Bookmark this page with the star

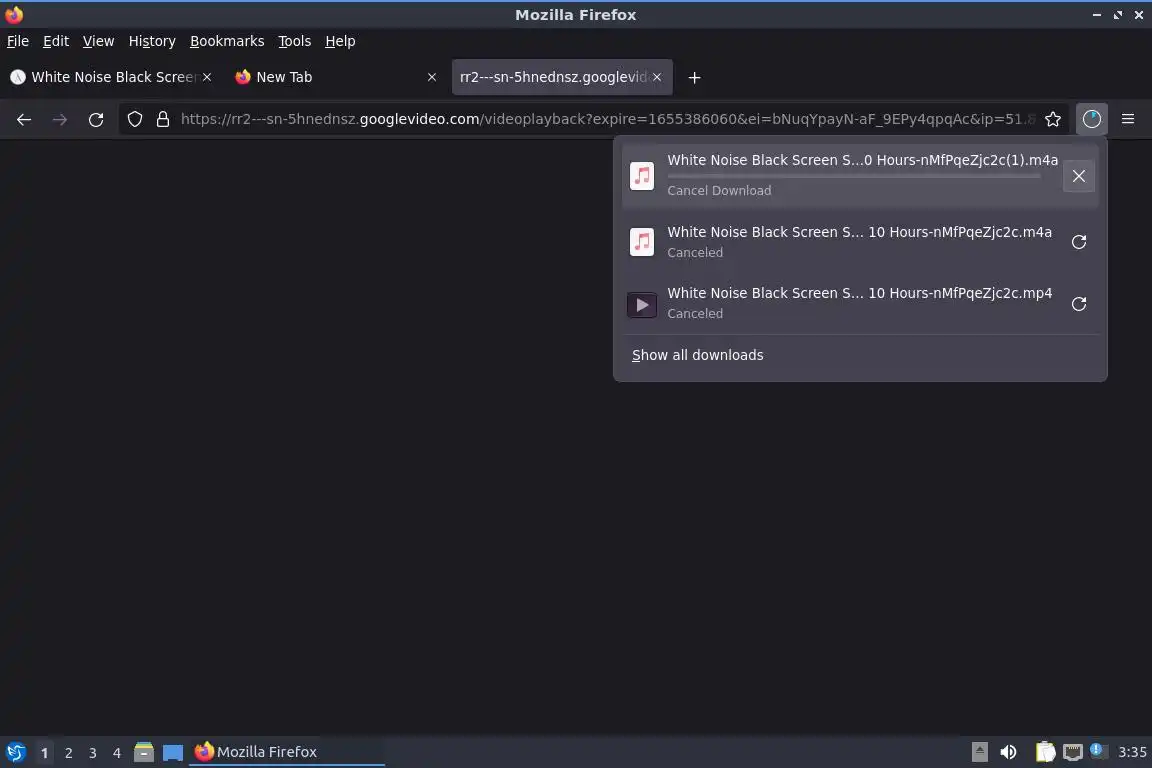pyautogui.click(x=1053, y=119)
